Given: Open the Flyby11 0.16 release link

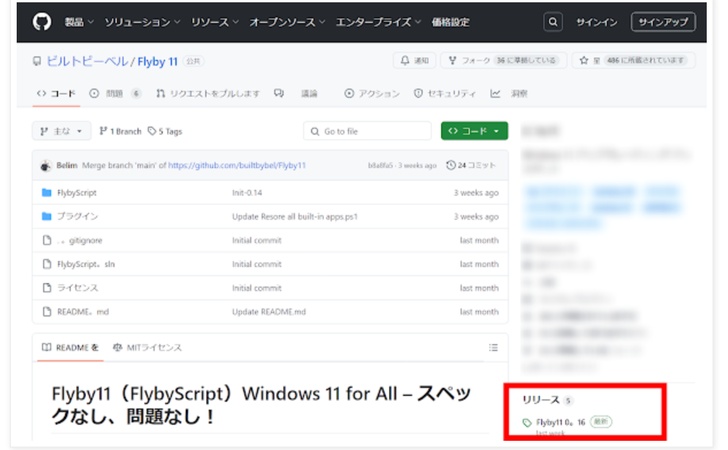Looking at the screenshot, I should pyautogui.click(x=560, y=423).
